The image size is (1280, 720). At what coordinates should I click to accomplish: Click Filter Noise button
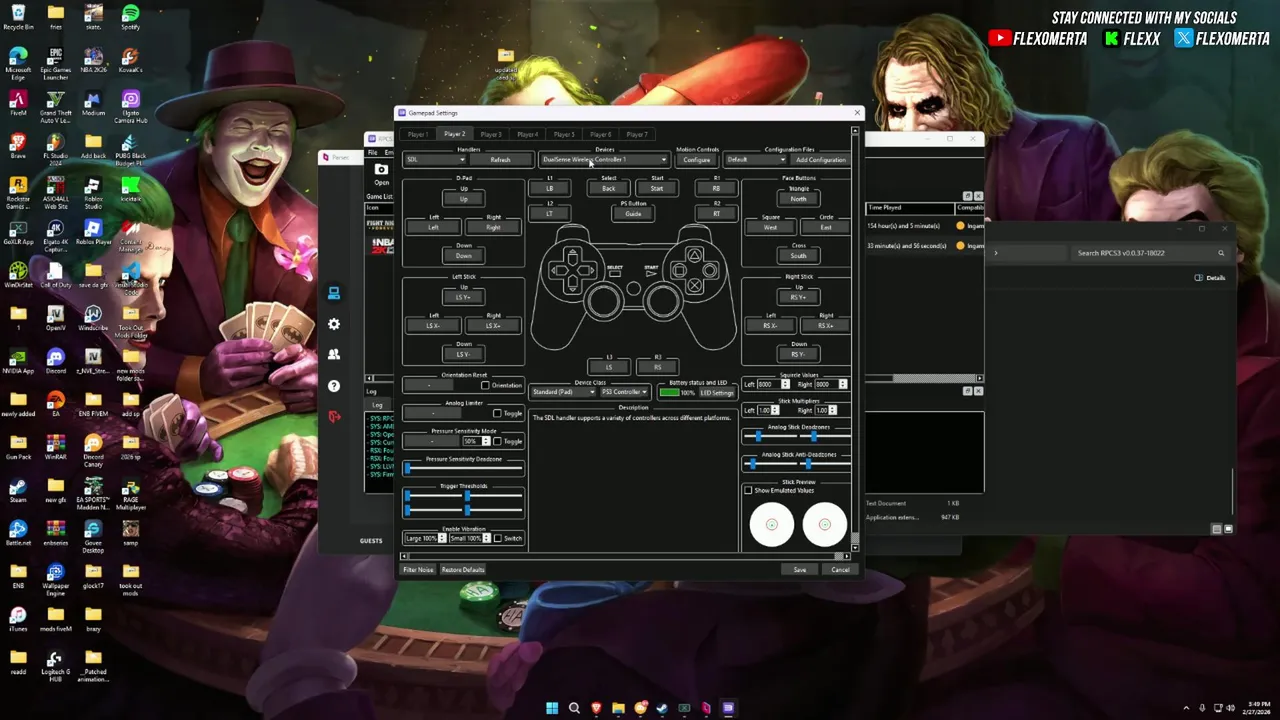418,570
